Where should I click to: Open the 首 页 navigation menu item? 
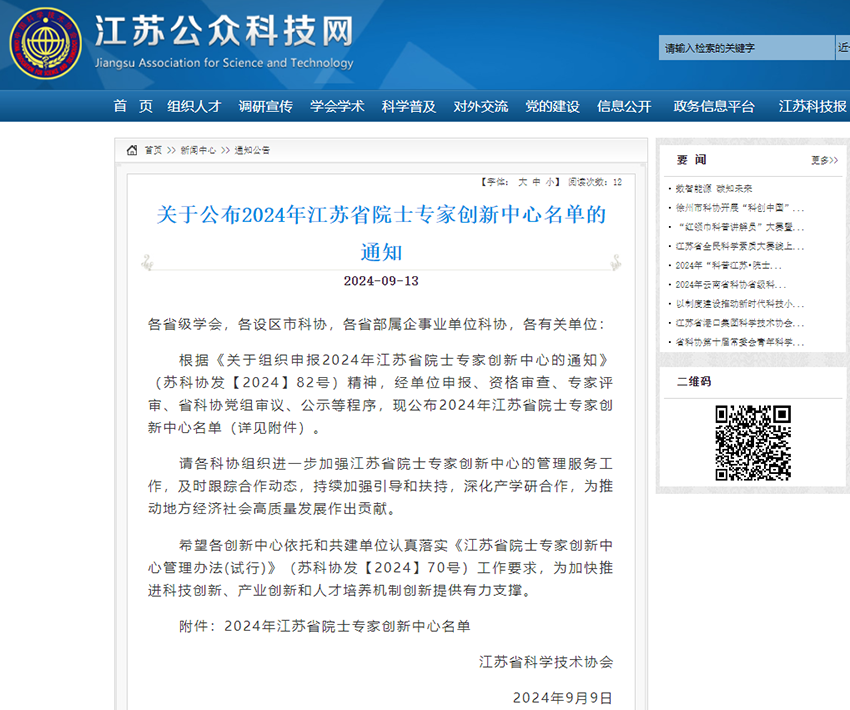click(133, 106)
